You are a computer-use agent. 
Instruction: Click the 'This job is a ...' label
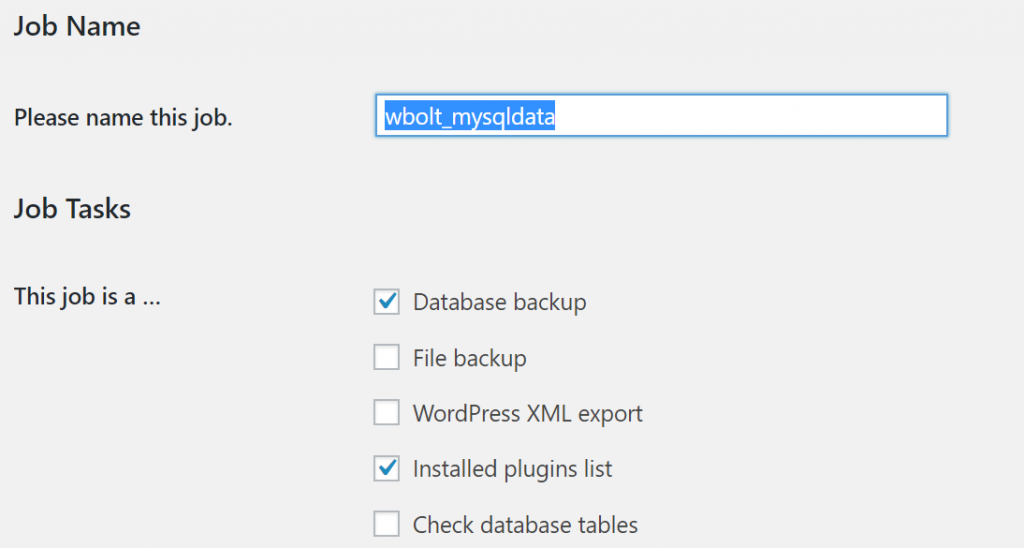click(x=87, y=297)
